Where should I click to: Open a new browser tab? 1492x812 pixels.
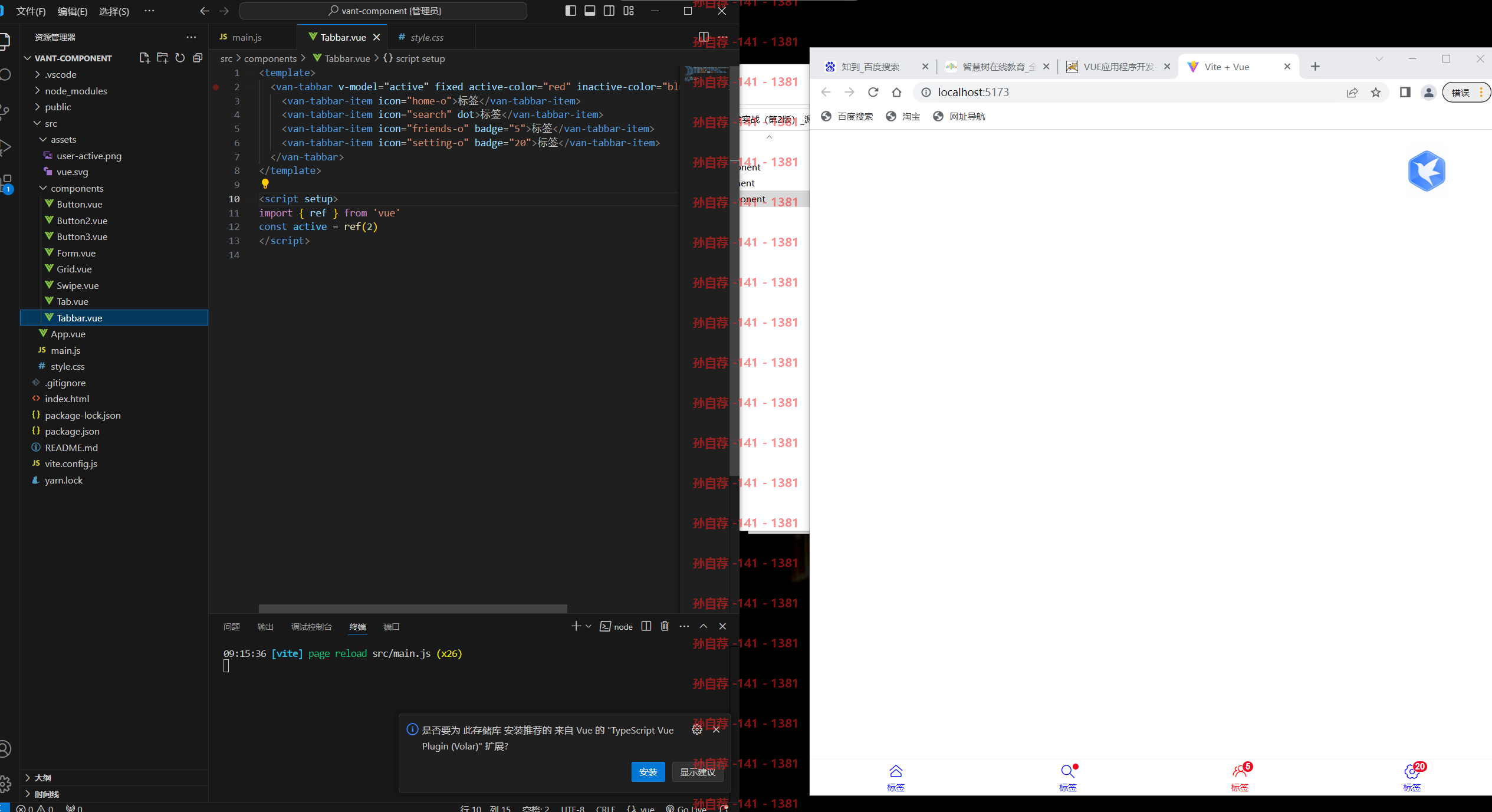tap(1315, 67)
